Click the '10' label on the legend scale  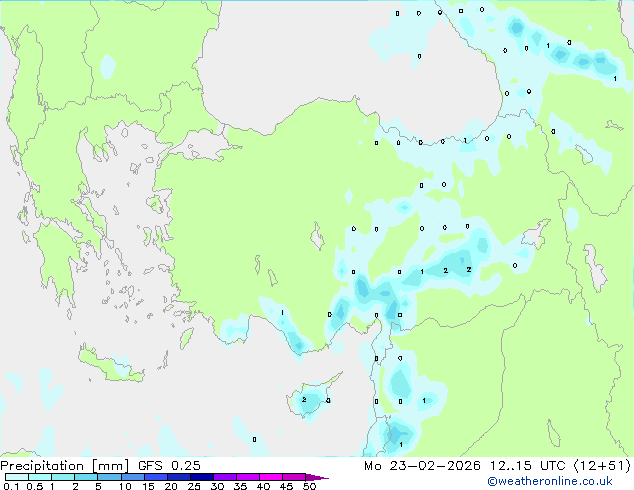tap(124, 487)
